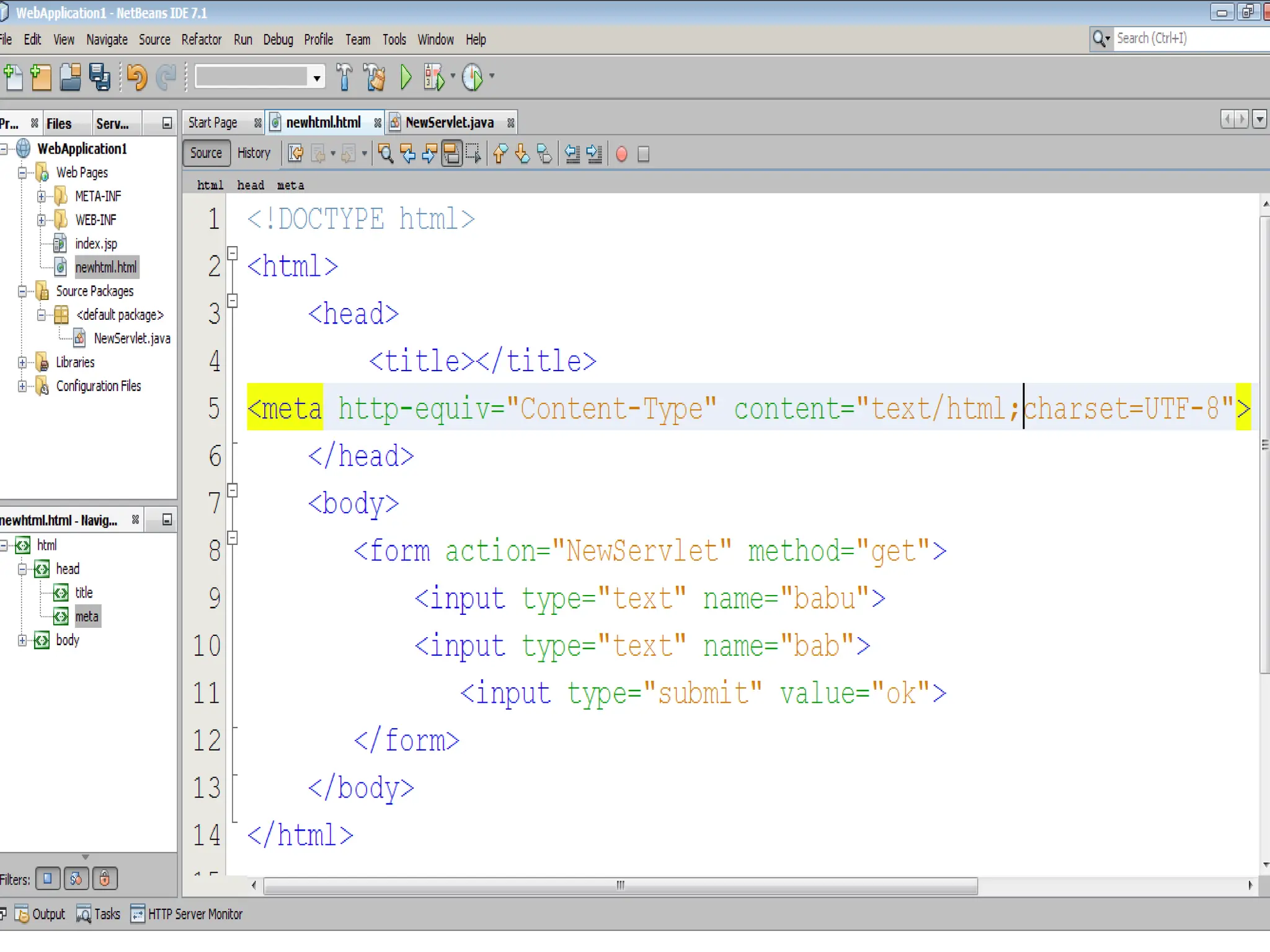
Task: Expand the body node in Navigator
Action: coord(22,640)
